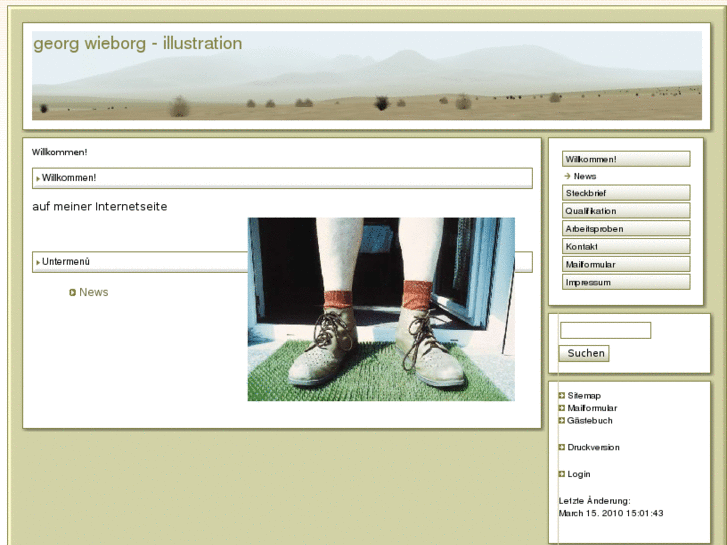Viewport: 727px width, 545px height.
Task: Open the Arbeitsproben menu entry
Action: pos(626,229)
